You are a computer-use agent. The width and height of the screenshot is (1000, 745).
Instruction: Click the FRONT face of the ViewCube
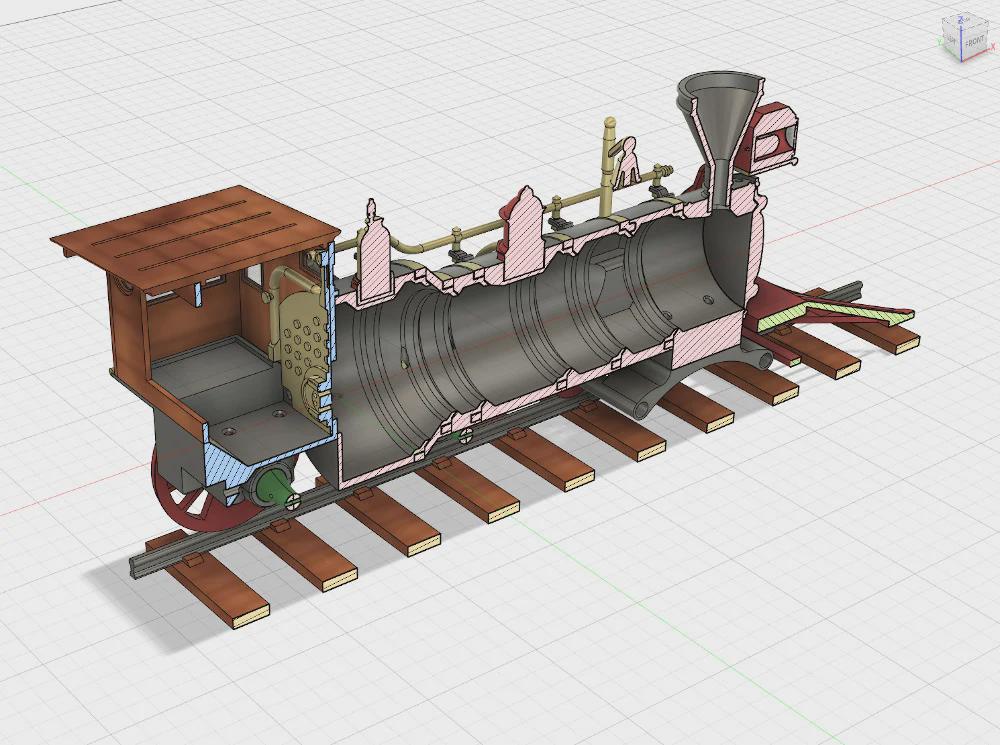pyautogui.click(x=974, y=43)
